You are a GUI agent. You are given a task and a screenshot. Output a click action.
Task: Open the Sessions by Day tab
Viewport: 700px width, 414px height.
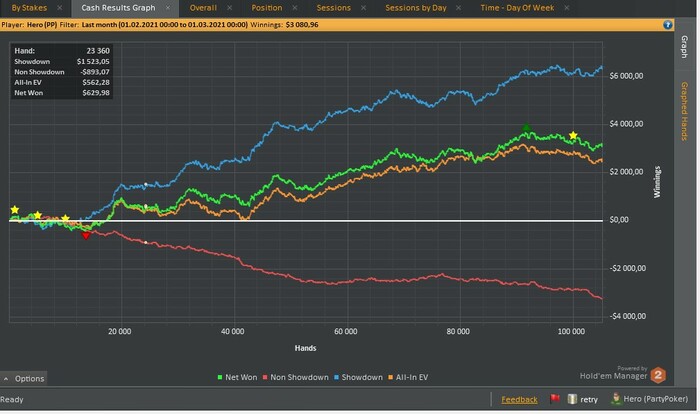point(416,8)
